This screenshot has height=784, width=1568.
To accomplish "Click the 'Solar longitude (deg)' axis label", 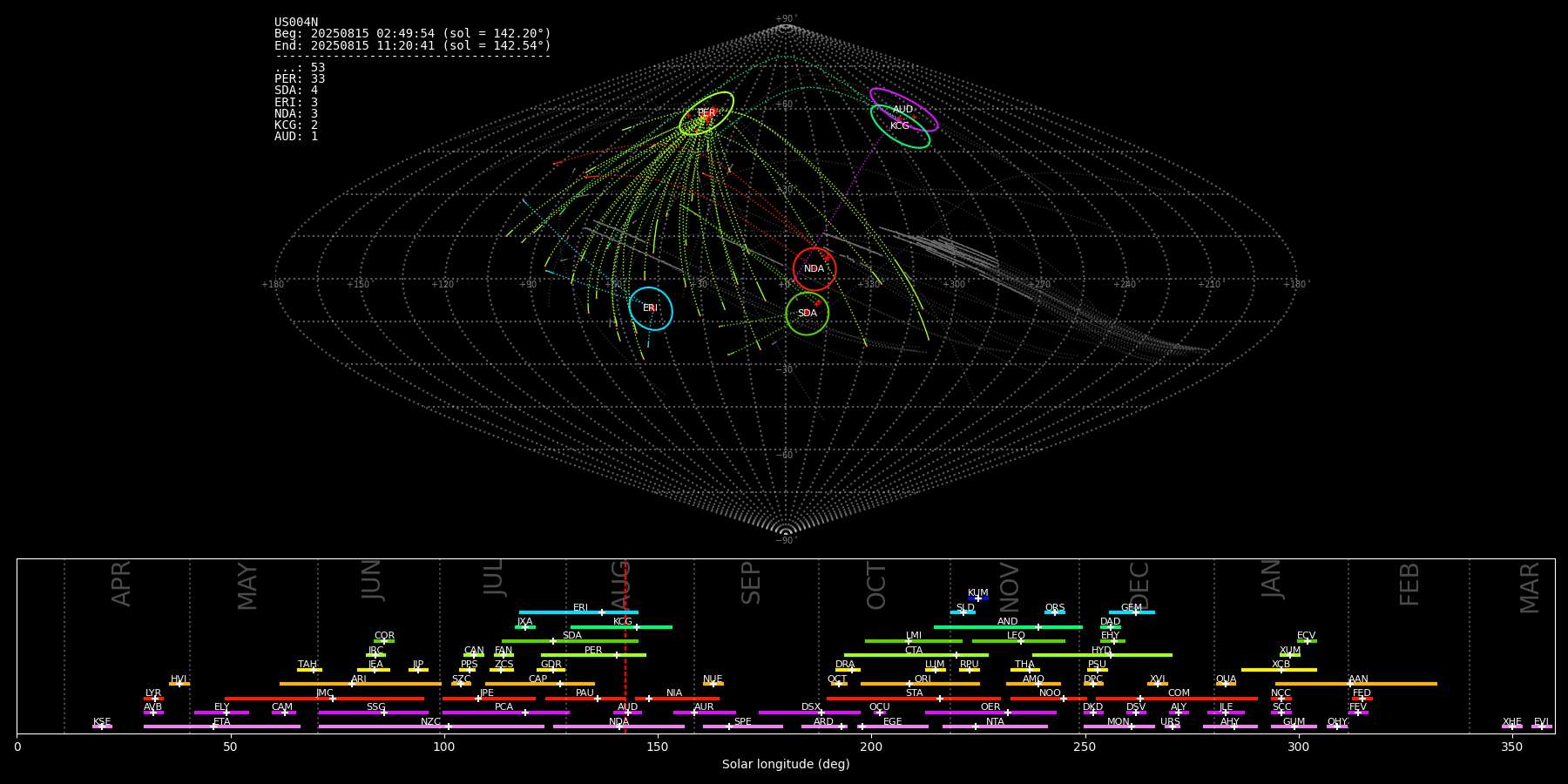I will pos(786,765).
